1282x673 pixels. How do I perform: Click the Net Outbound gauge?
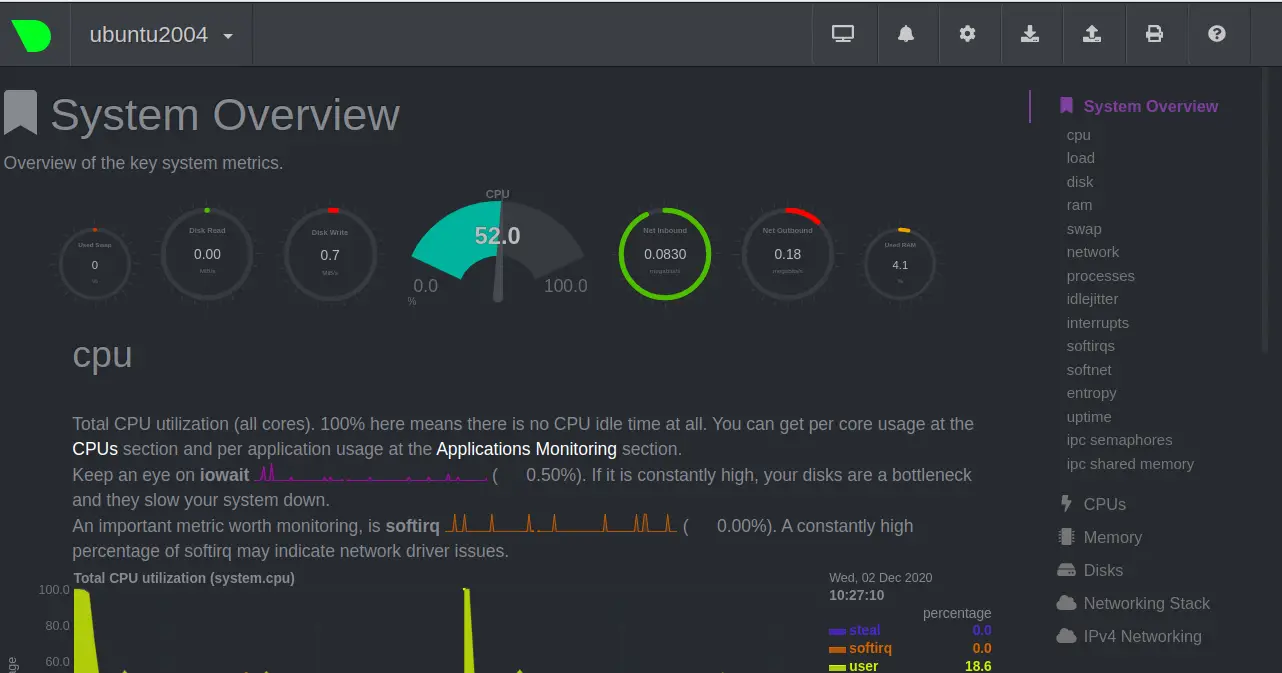(x=788, y=254)
